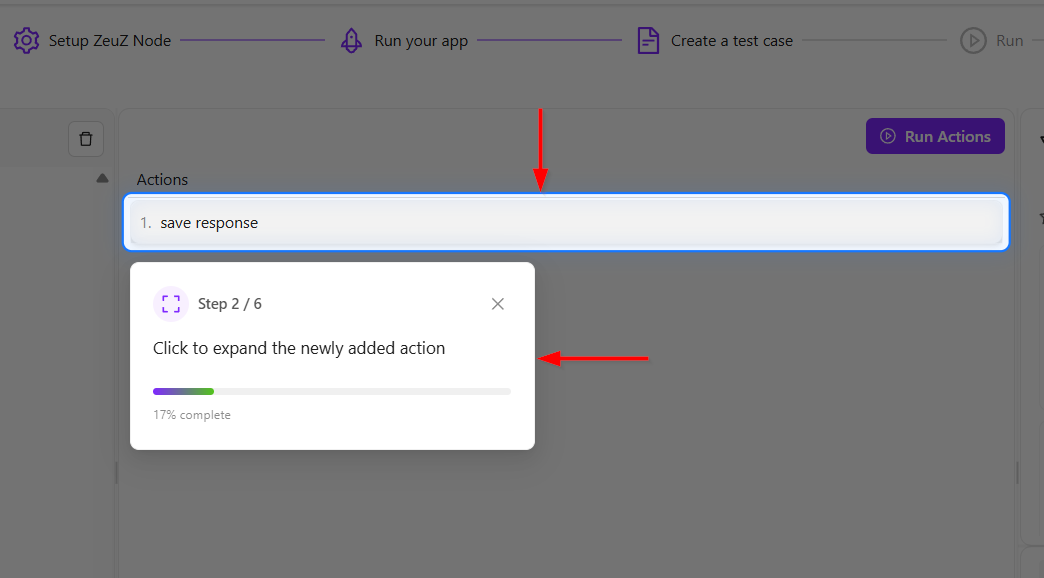Click the document icon for Create a test case
This screenshot has width=1044, height=578.
tap(648, 41)
